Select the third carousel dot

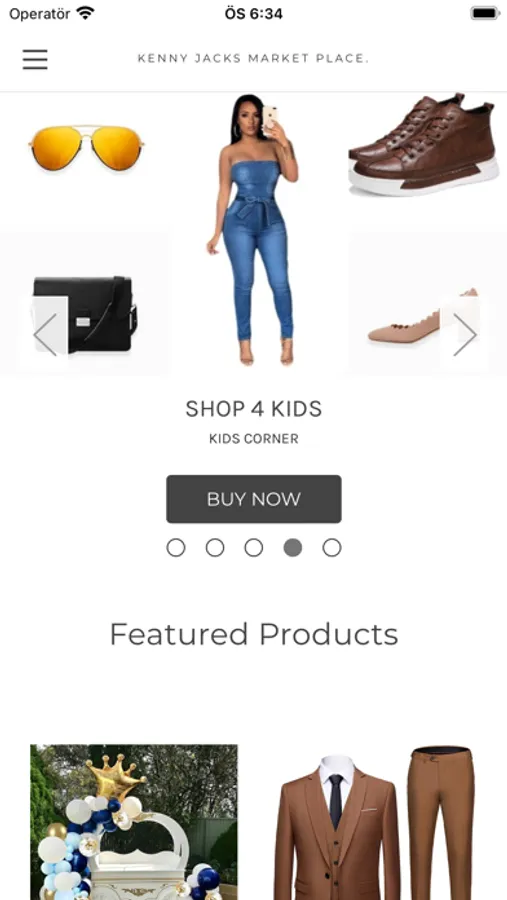254,548
